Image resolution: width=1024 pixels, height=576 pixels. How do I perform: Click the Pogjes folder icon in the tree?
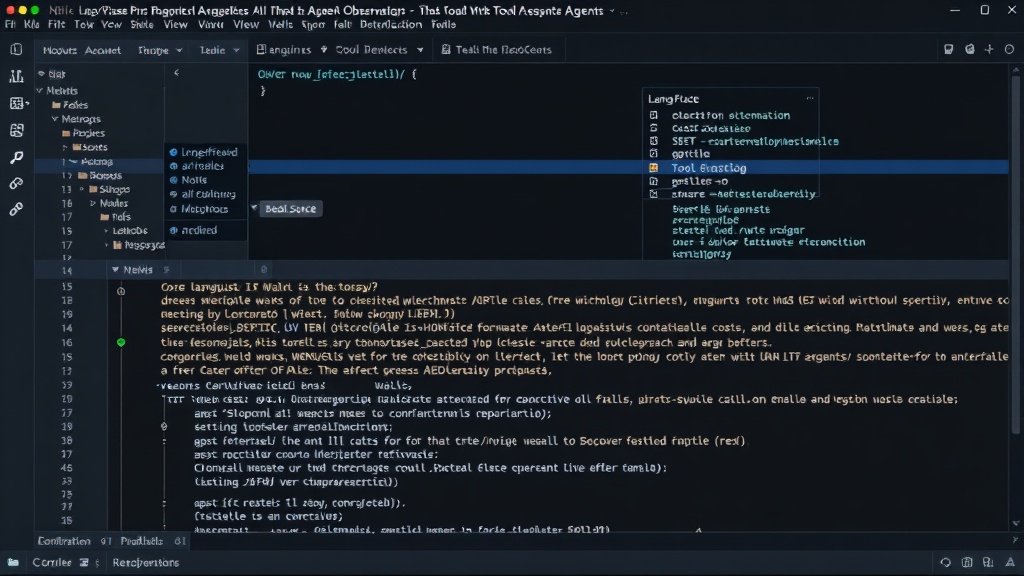[66, 133]
